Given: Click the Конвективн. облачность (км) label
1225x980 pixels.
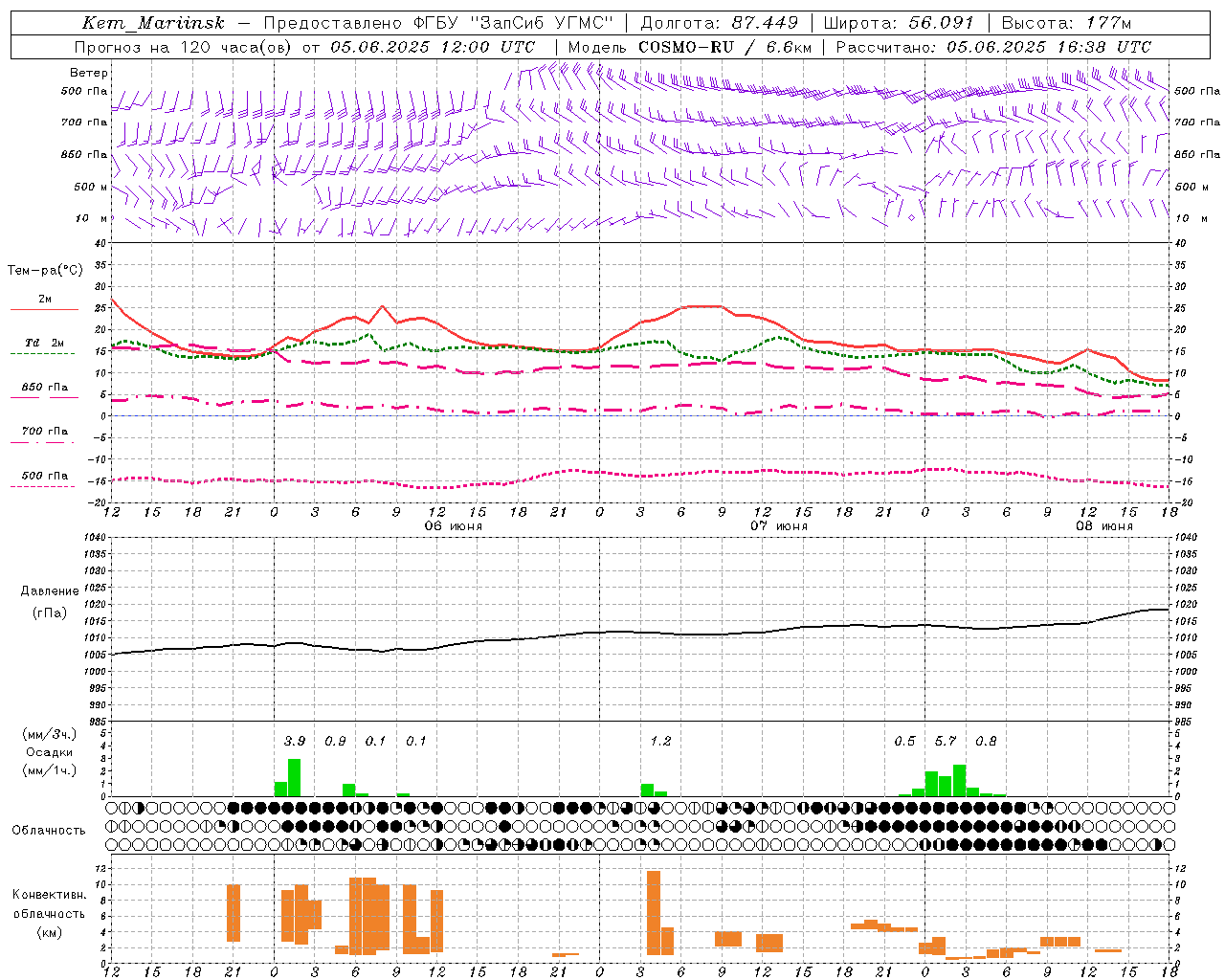Looking at the screenshot, I should tap(49, 913).
